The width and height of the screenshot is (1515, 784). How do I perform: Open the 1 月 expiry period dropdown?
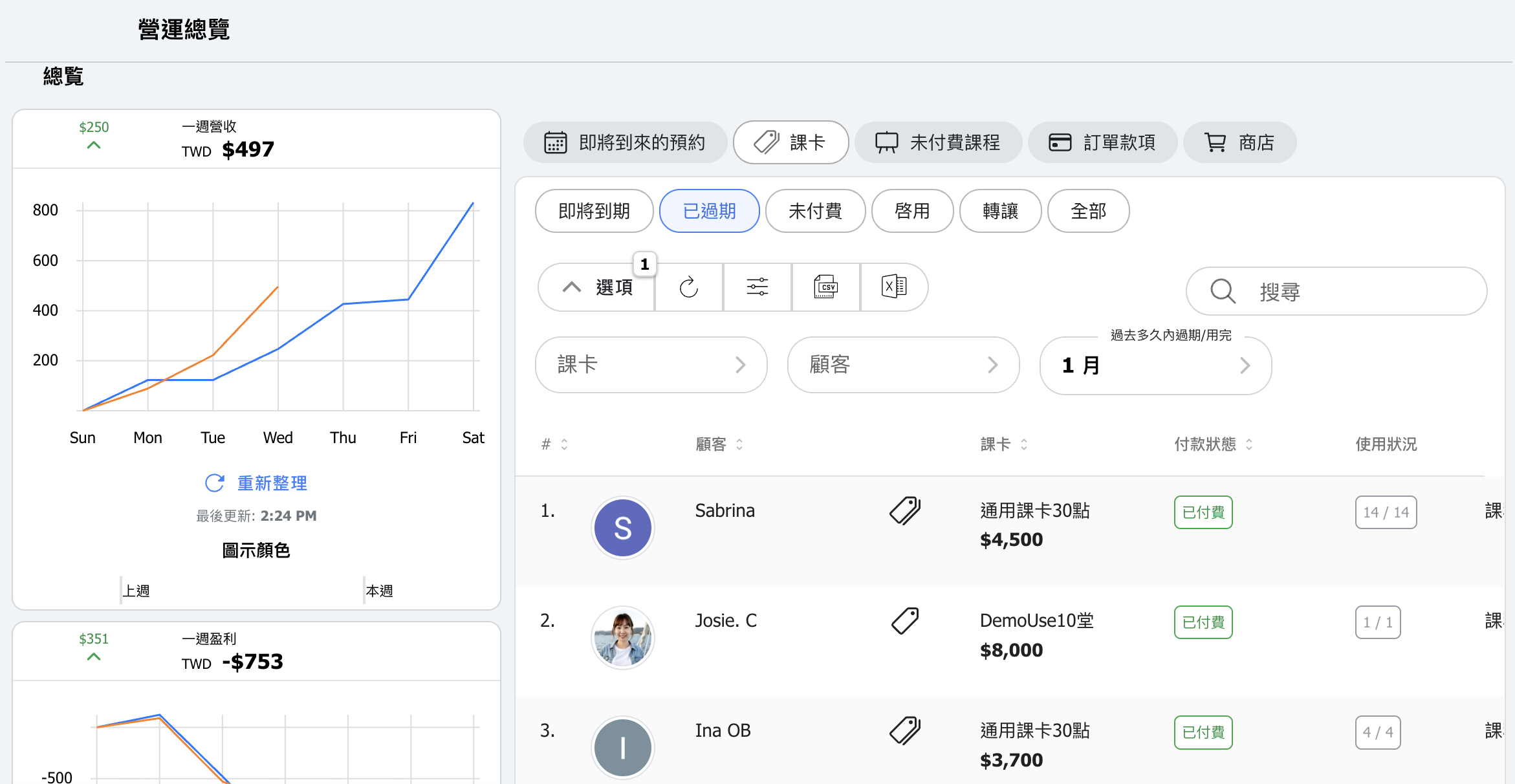coord(1155,366)
